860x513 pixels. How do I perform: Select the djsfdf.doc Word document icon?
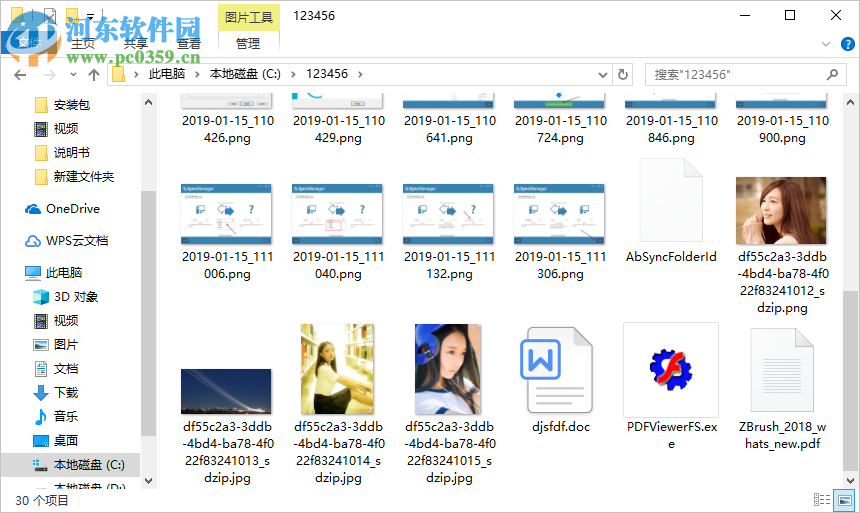click(557, 370)
